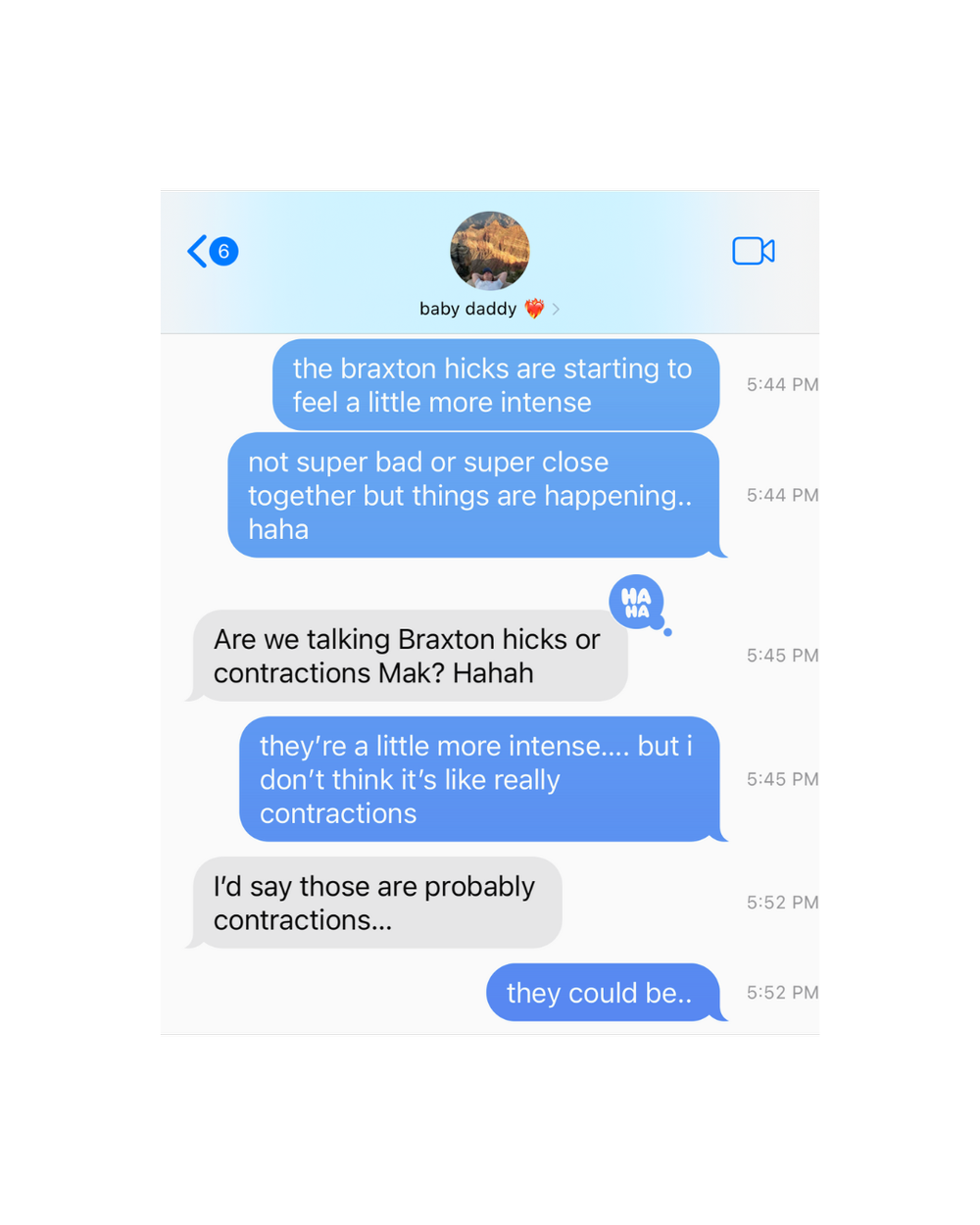Tap the Are we talking Braxton hicks message
This screenshot has width=980, height=1225.
[410, 656]
